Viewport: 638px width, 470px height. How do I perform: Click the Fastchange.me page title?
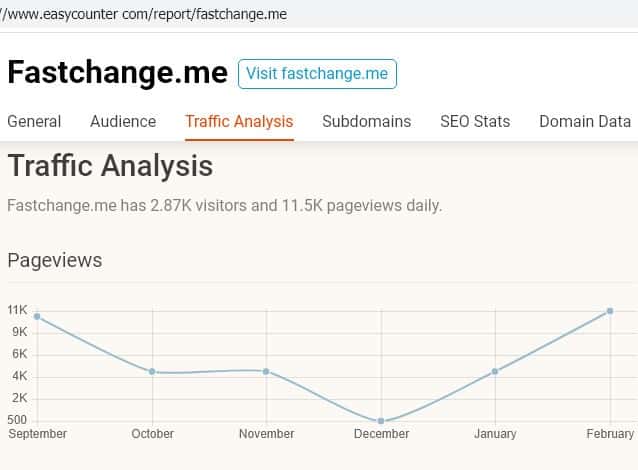coord(116,73)
